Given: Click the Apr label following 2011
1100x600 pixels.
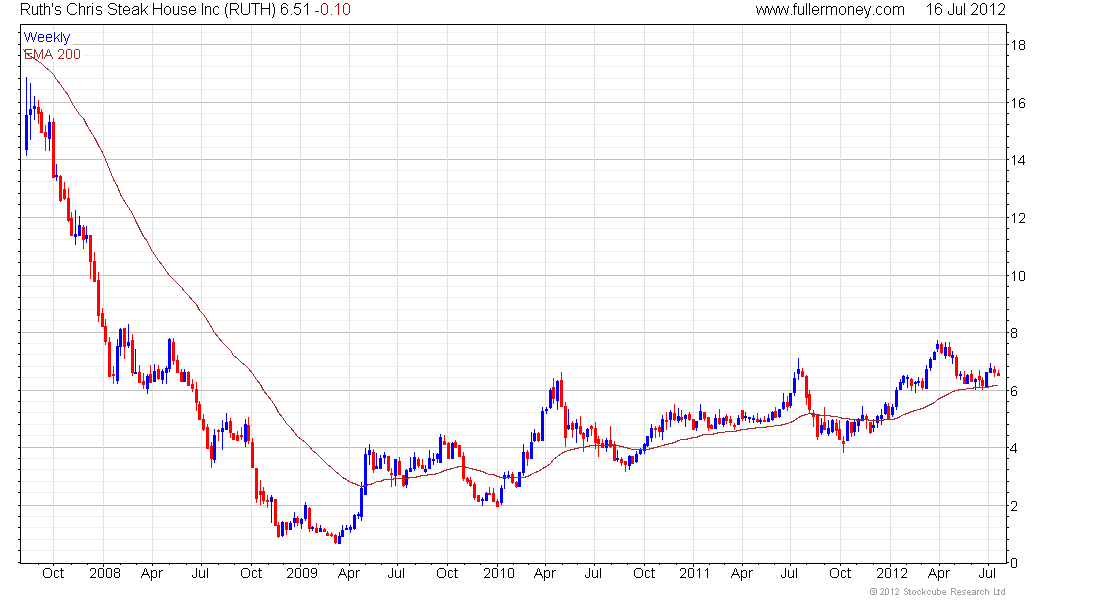Looking at the screenshot, I should pos(742,573).
